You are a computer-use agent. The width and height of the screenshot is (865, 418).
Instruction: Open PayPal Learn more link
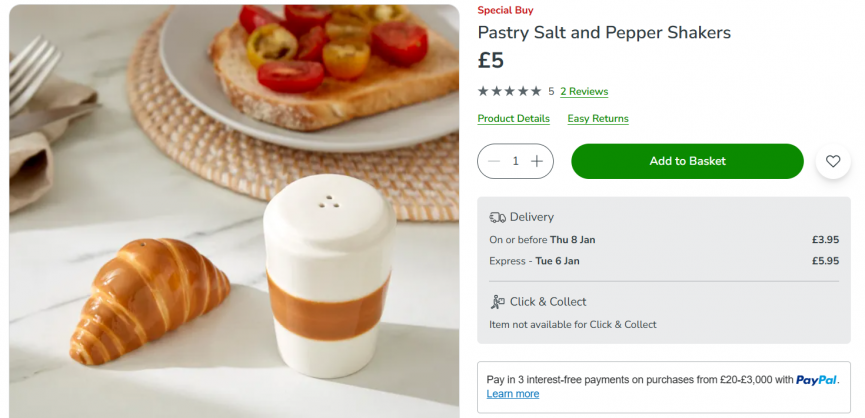pyautogui.click(x=513, y=394)
